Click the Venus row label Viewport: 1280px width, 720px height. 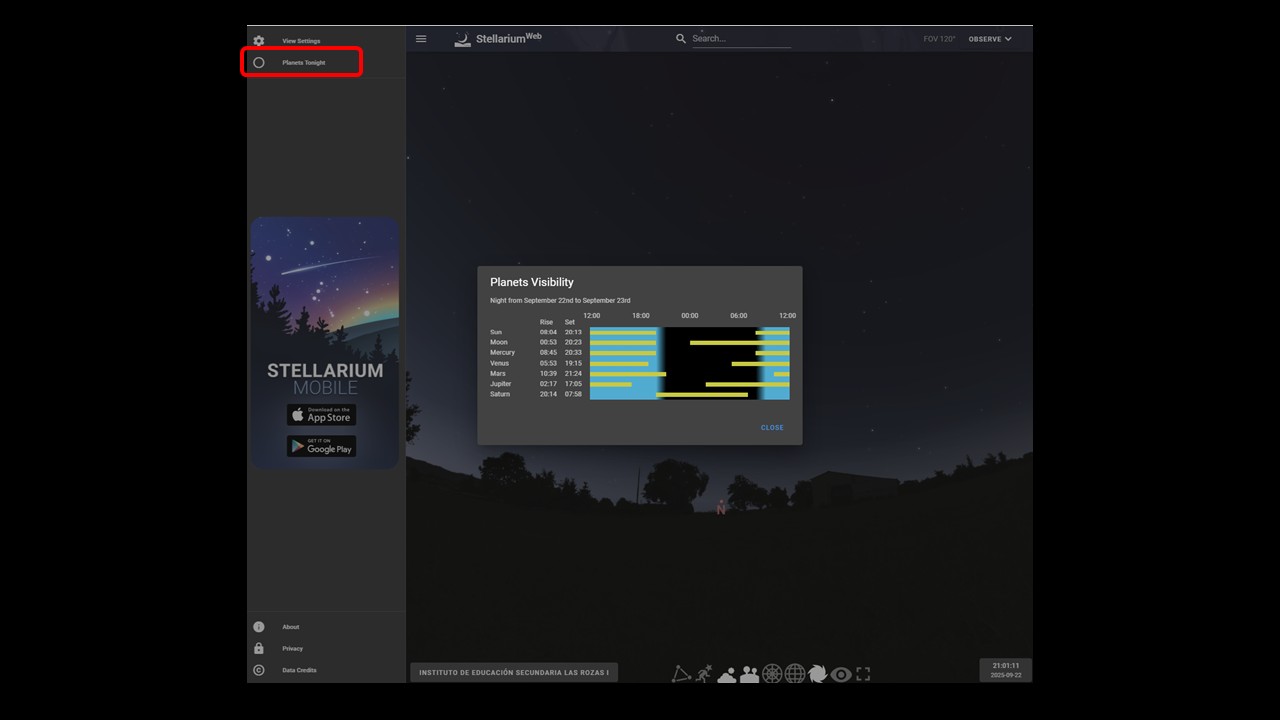click(500, 363)
